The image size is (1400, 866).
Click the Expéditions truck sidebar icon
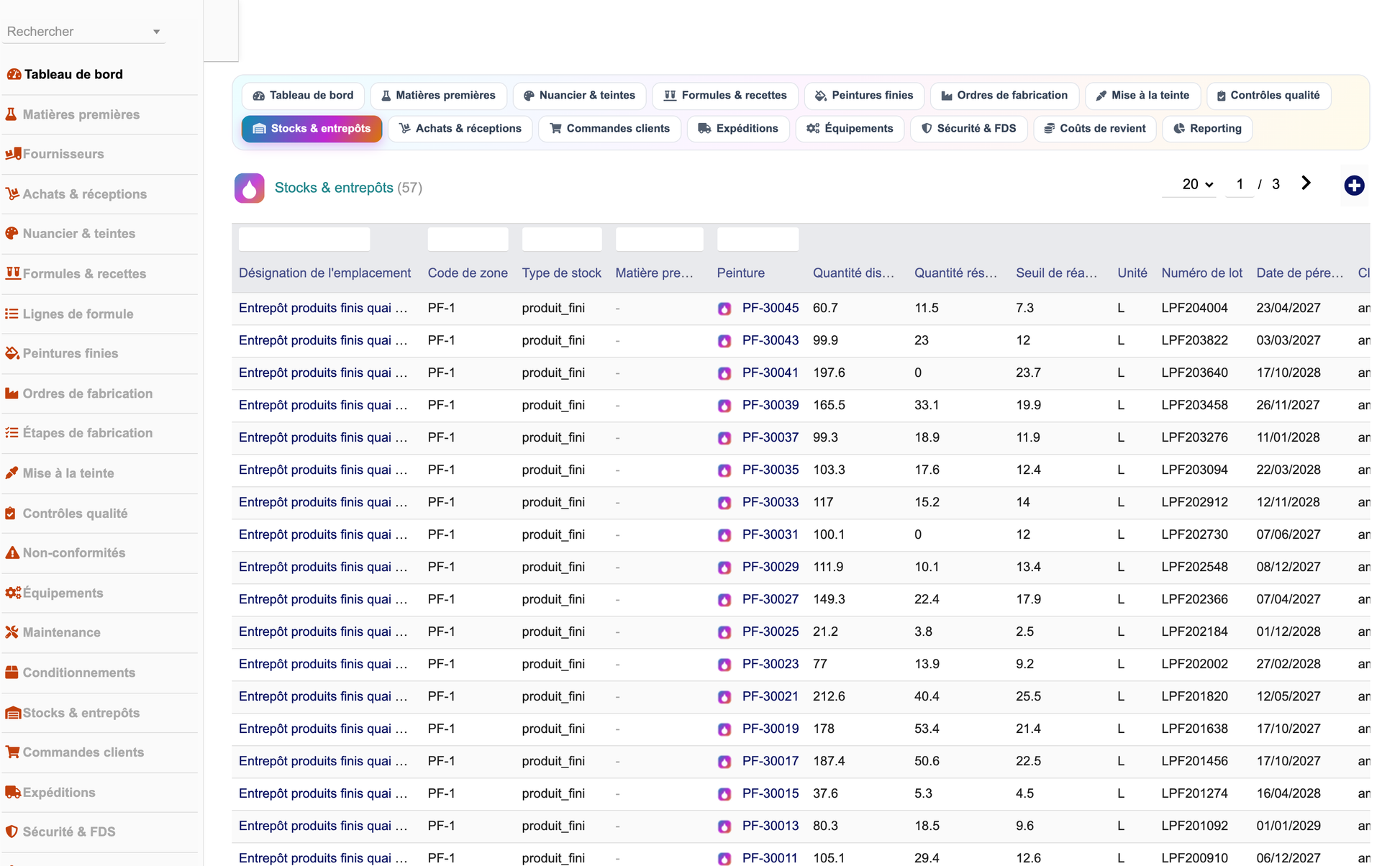(x=13, y=792)
